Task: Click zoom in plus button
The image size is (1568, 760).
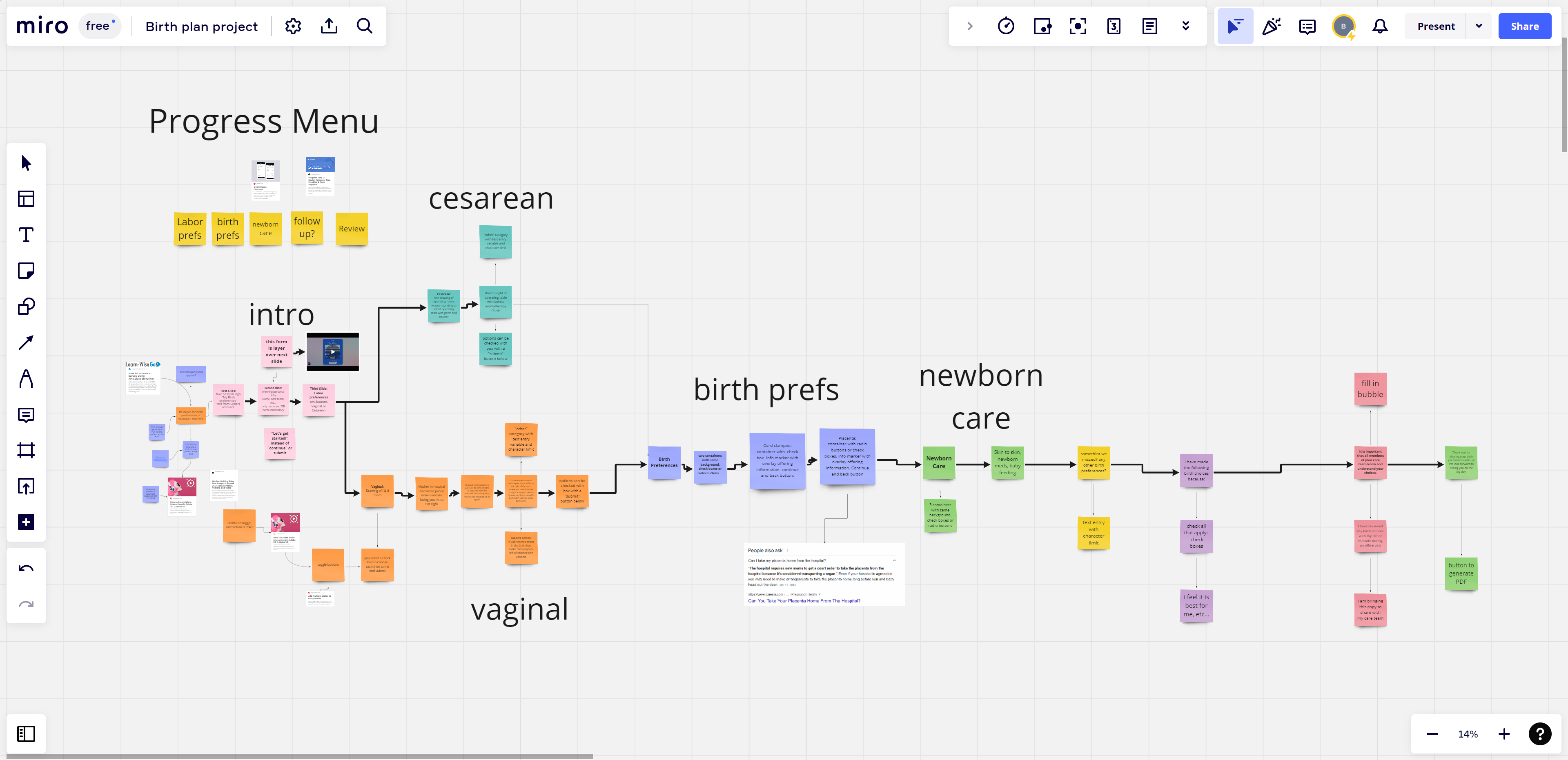Action: pos(1504,734)
